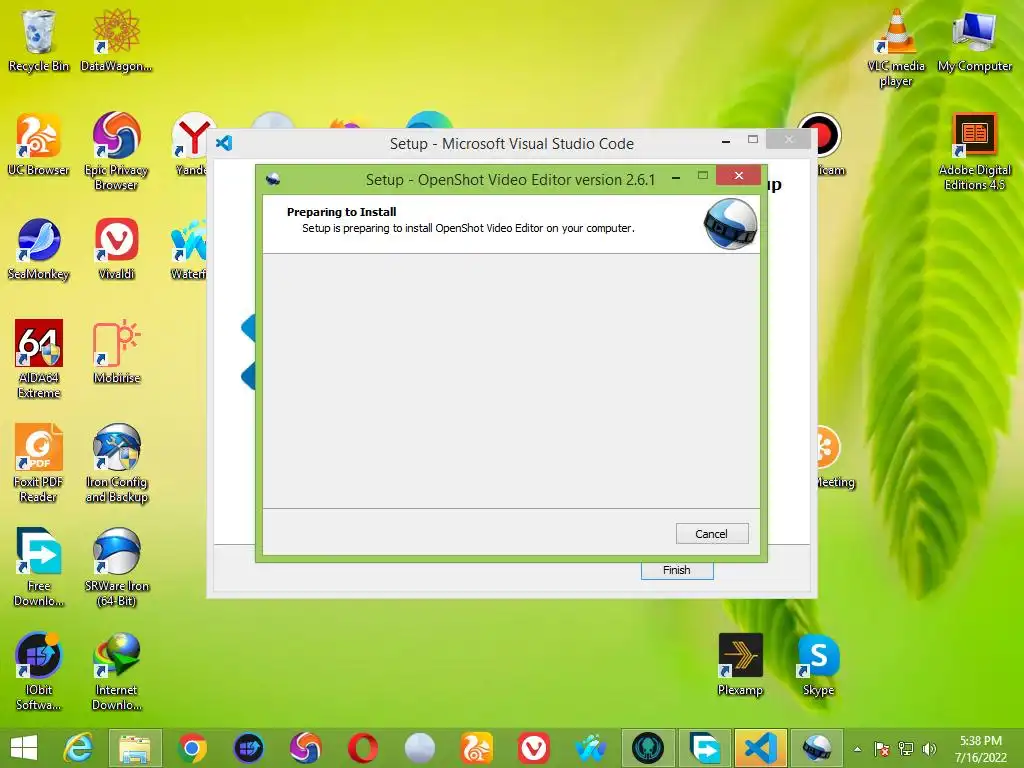The image size is (1024, 768).
Task: Select the Adobe Digital Editions 4.5 shortcut
Action: pyautogui.click(x=974, y=152)
